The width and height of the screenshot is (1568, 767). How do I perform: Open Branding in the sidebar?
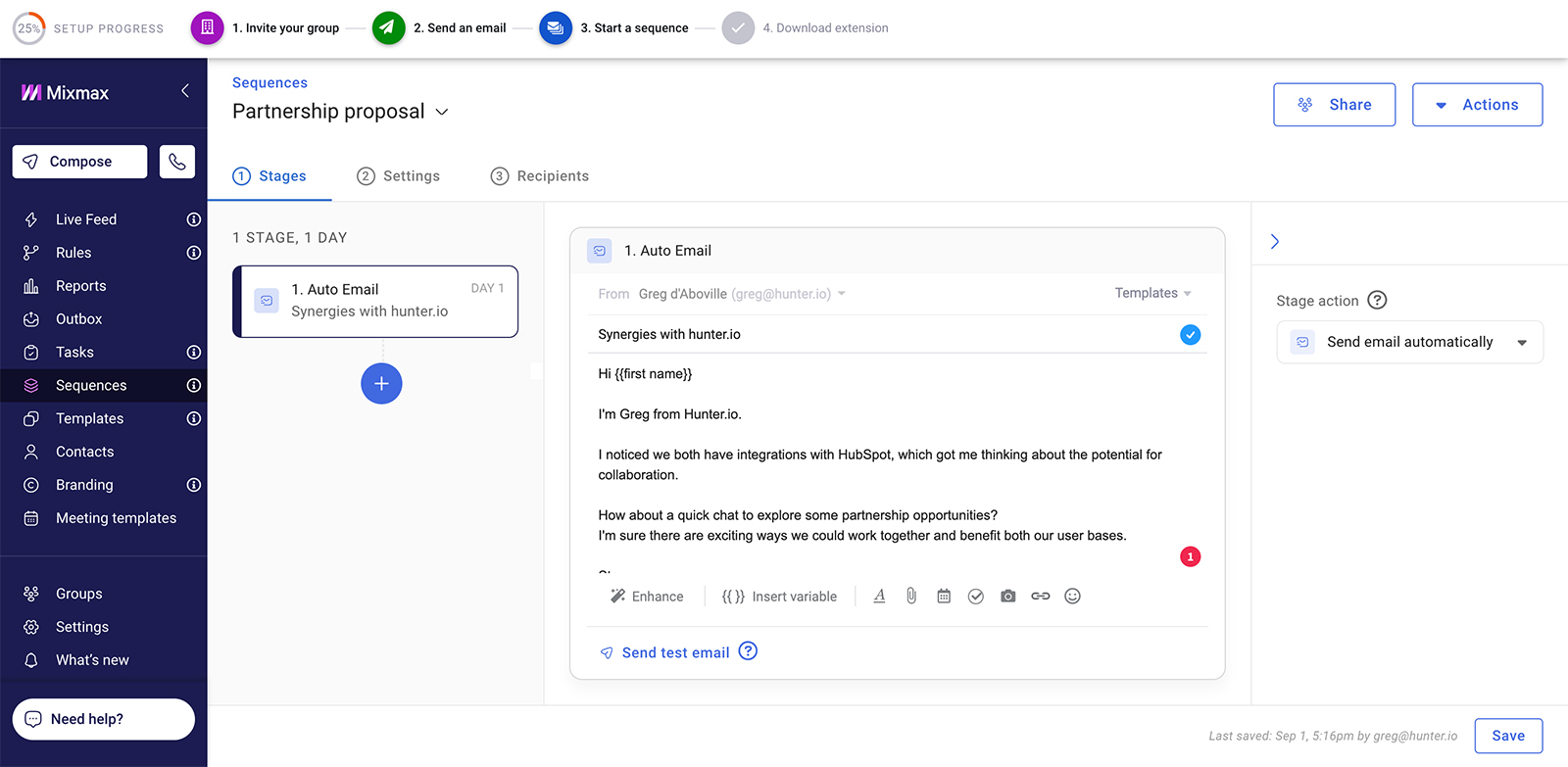pyautogui.click(x=84, y=485)
